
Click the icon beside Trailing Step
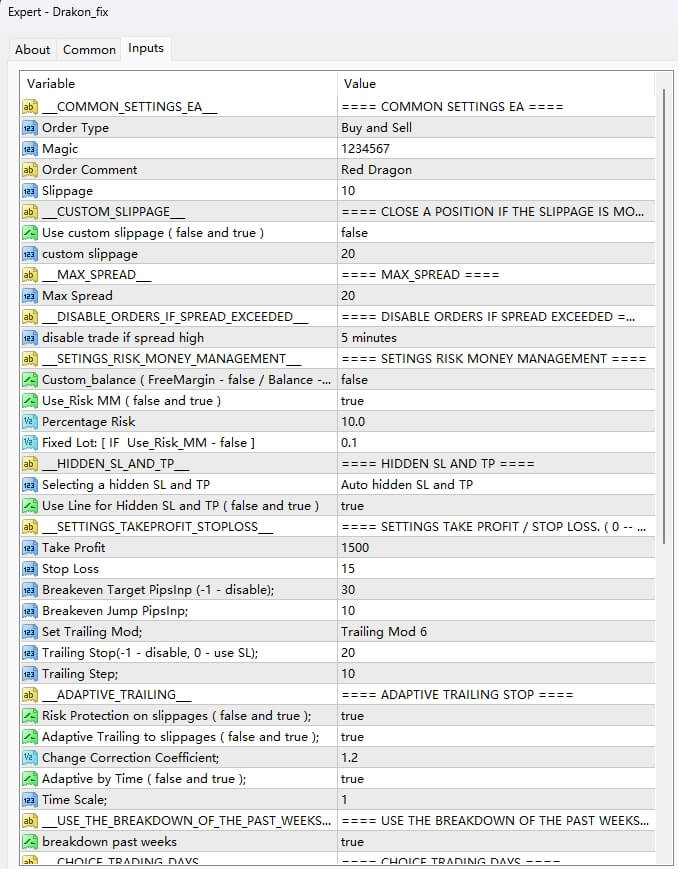click(29, 674)
